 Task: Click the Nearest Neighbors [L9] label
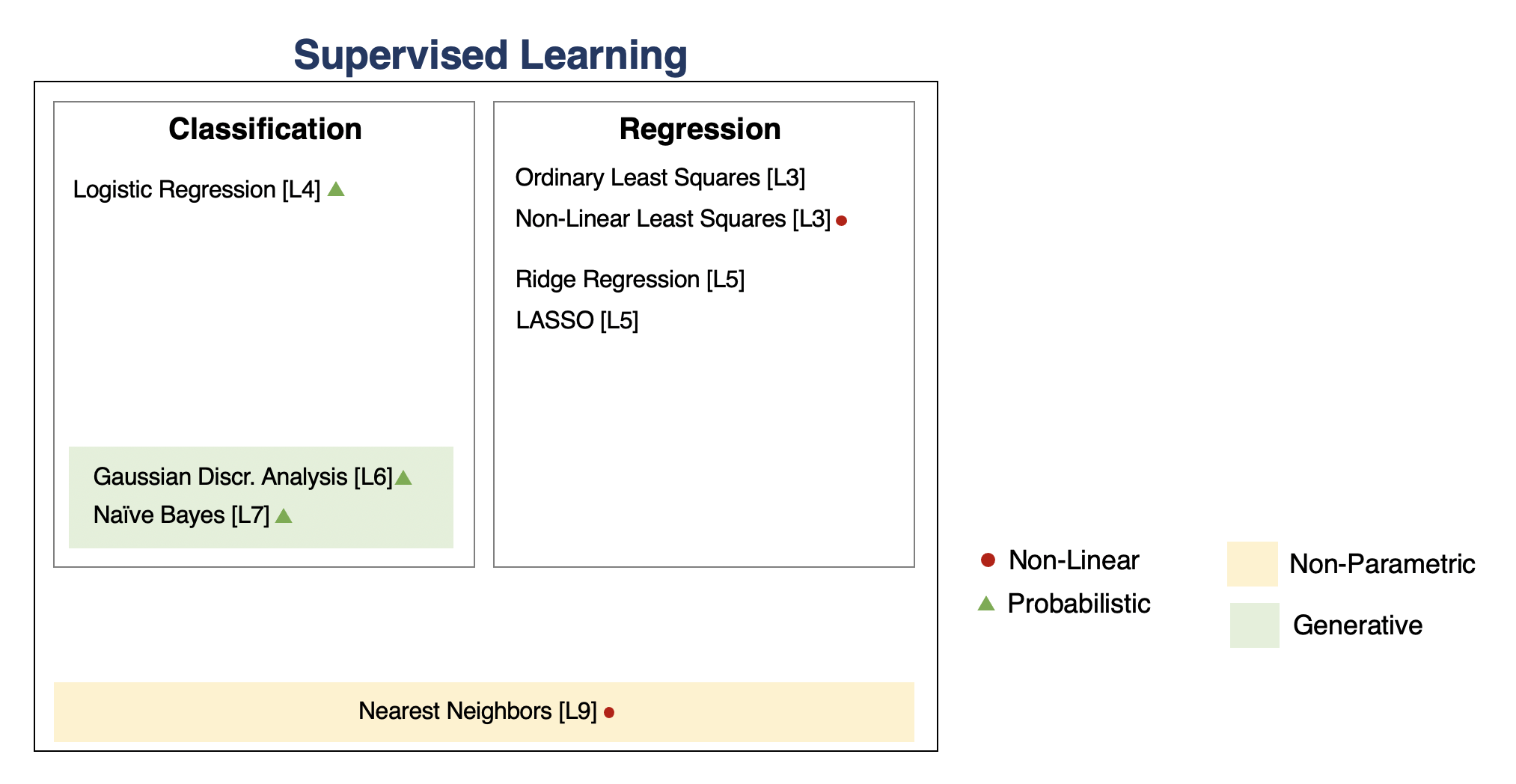(477, 711)
